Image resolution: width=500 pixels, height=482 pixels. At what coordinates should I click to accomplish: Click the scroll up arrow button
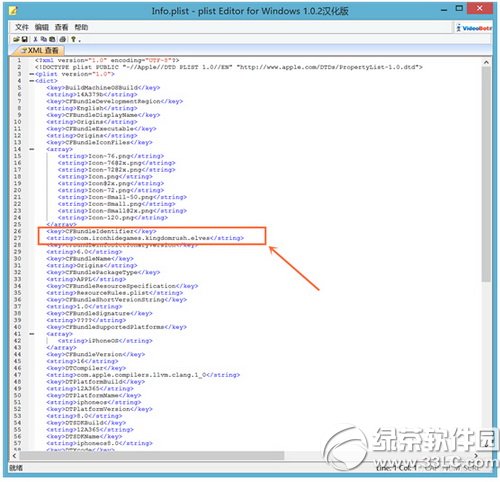tap(486, 62)
